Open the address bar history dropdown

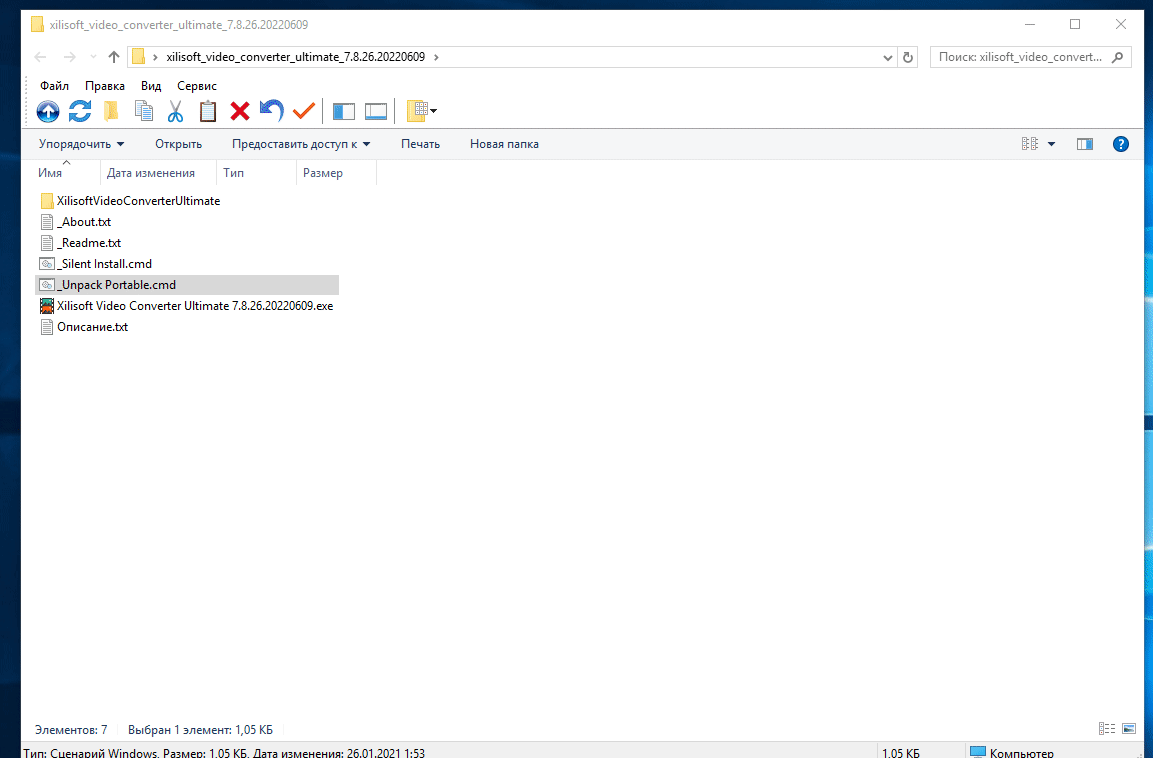tap(888, 57)
